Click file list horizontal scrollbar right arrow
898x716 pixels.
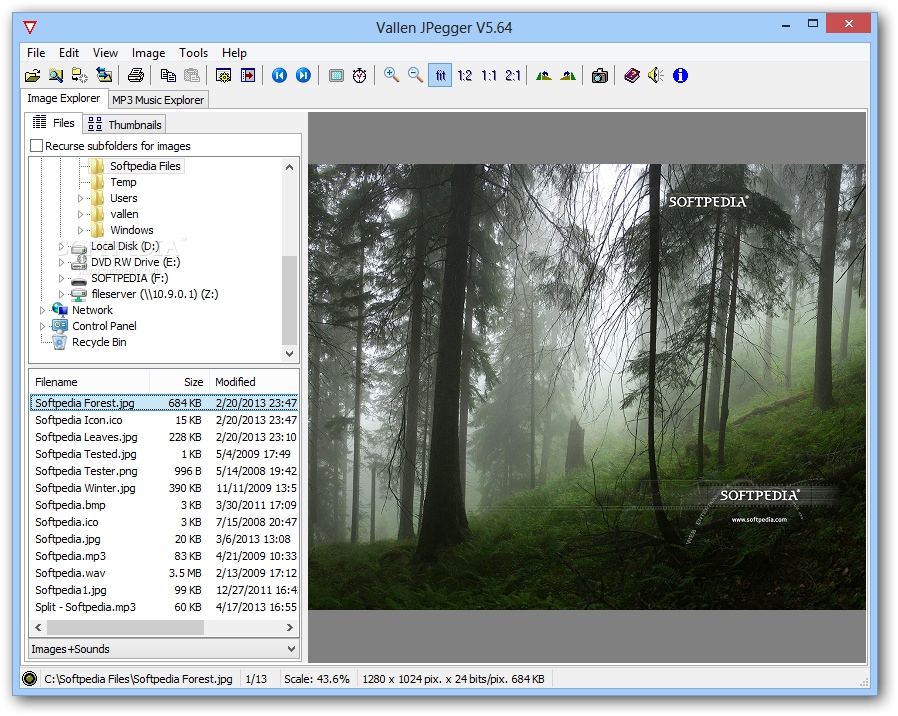click(x=290, y=628)
